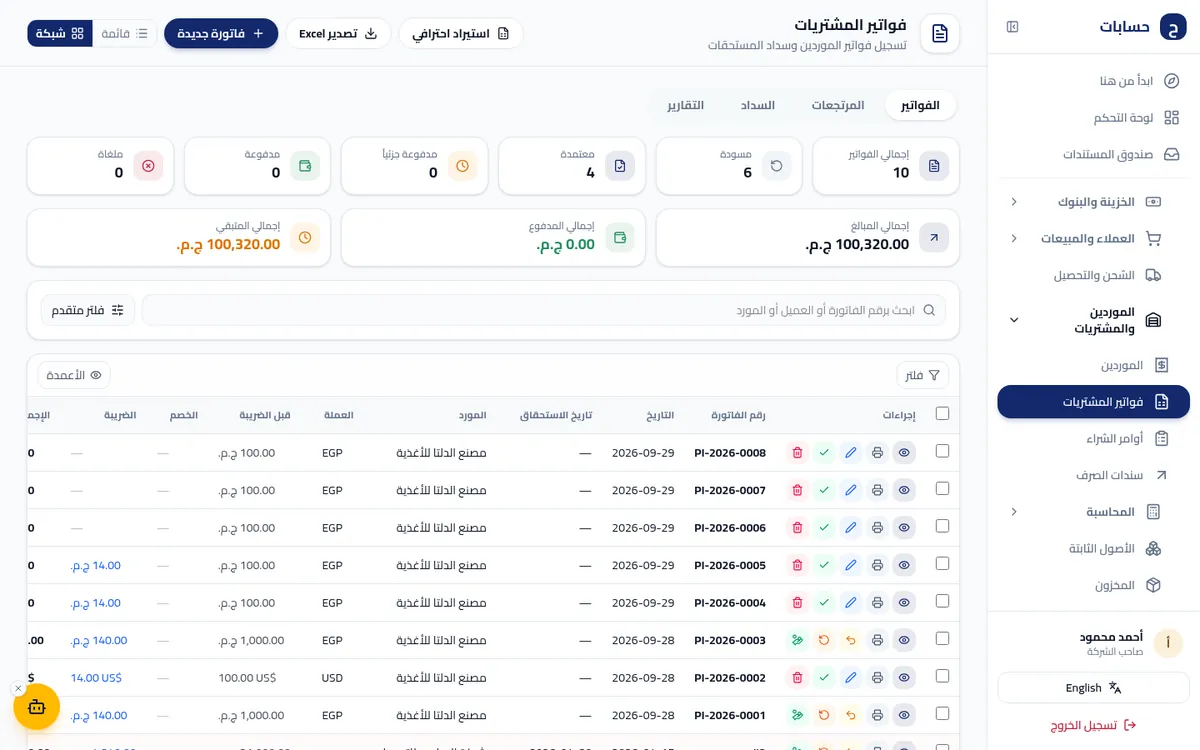Click the cancelled (ملغاة) card icon

point(148,166)
